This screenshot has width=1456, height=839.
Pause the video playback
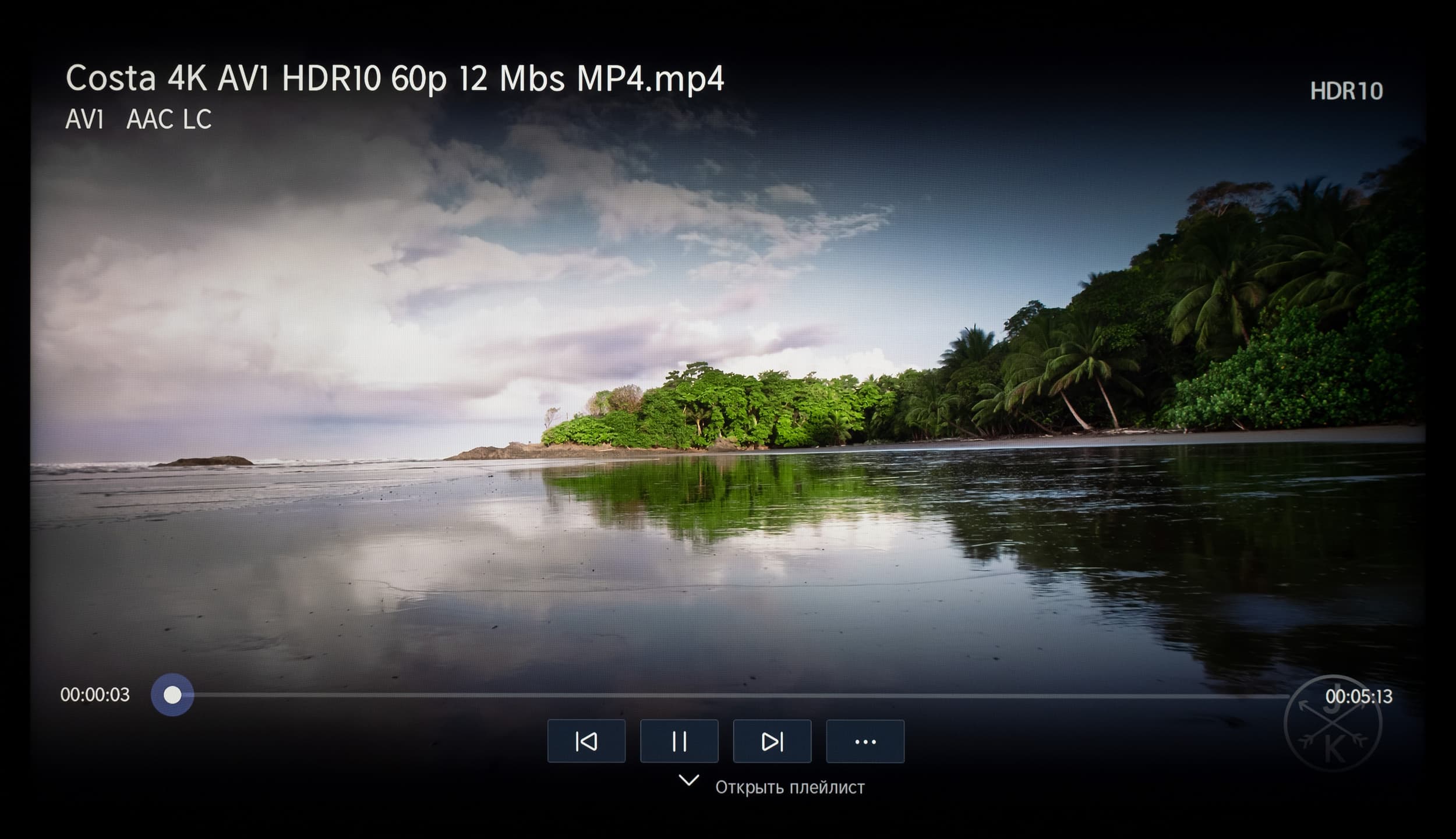pyautogui.click(x=679, y=741)
